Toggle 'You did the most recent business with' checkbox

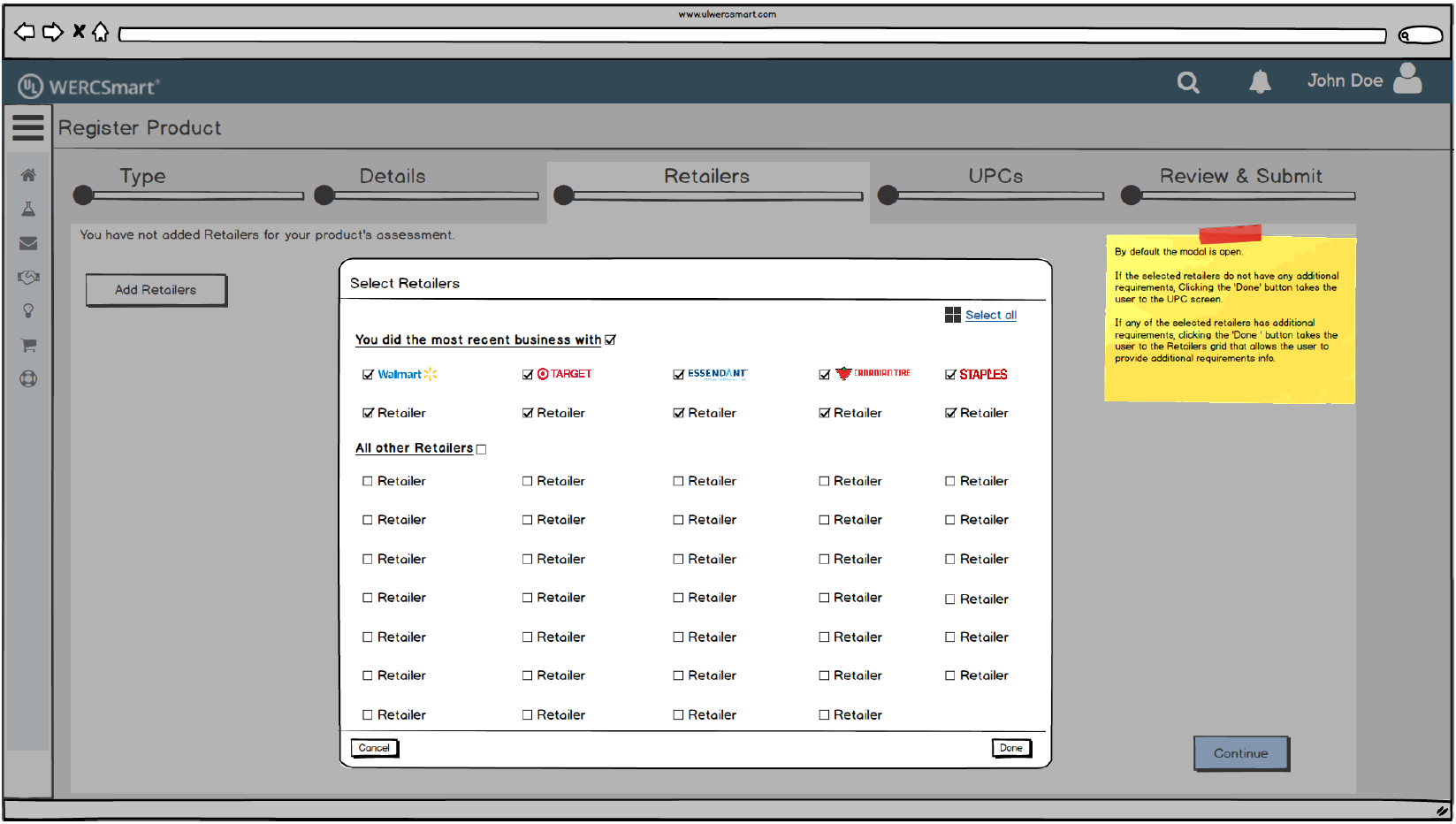610,340
